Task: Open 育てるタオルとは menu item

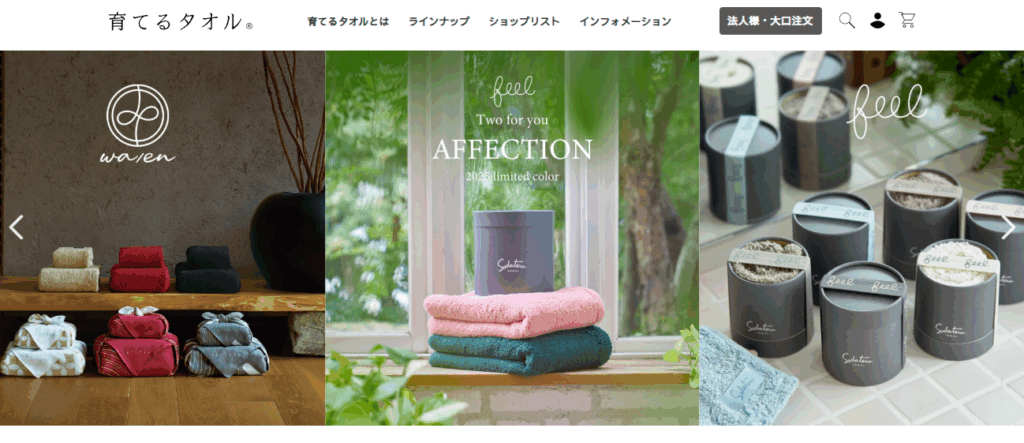Action: click(348, 21)
